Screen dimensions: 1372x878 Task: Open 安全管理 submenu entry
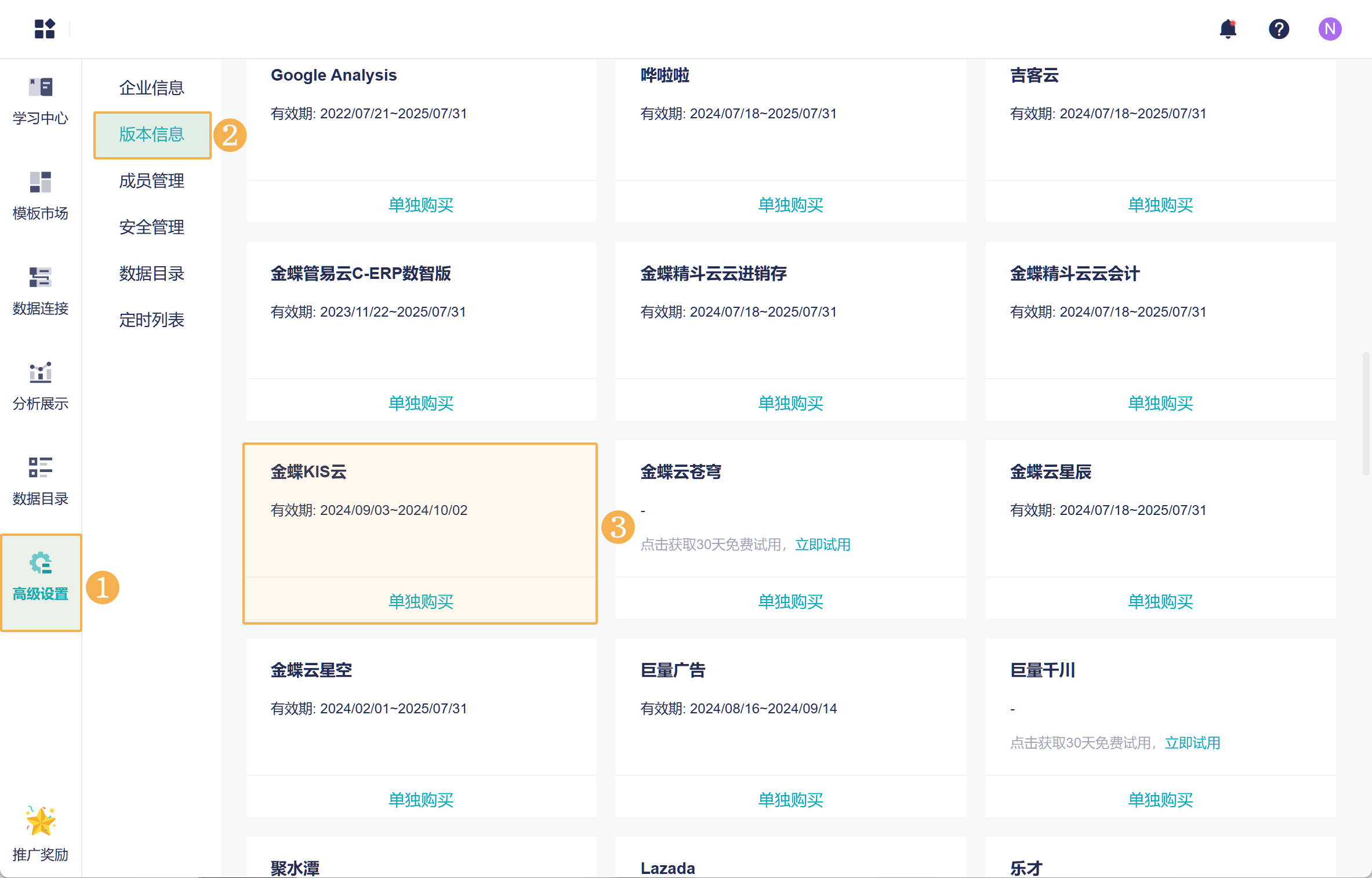(151, 227)
